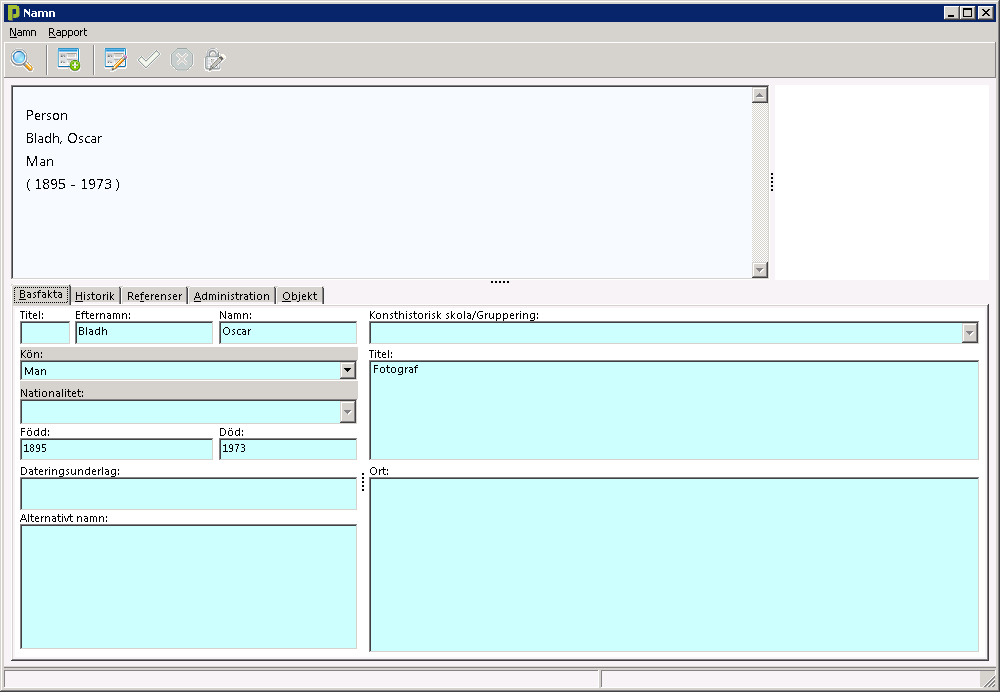The width and height of the screenshot is (1000, 692).
Task: Click the summary panel scroll up arrow
Action: [759, 95]
